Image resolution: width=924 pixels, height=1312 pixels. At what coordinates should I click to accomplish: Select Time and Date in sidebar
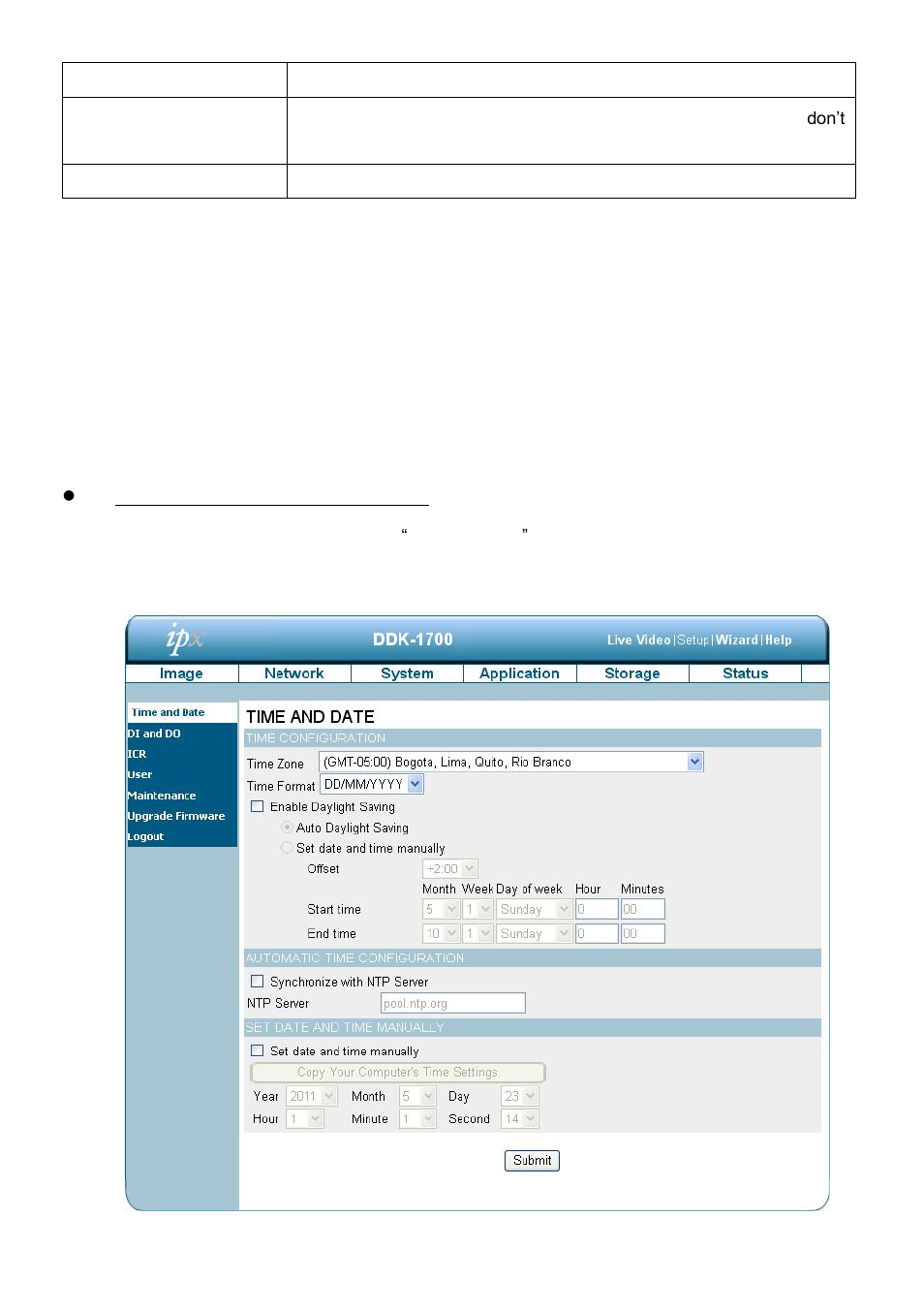point(168,712)
